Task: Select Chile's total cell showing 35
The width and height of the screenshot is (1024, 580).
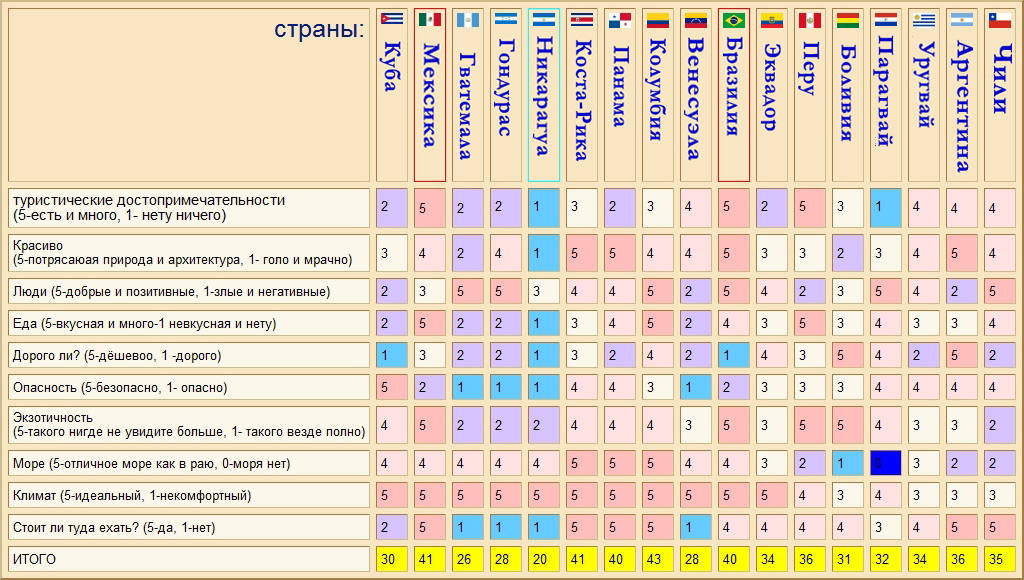Action: (x=999, y=559)
